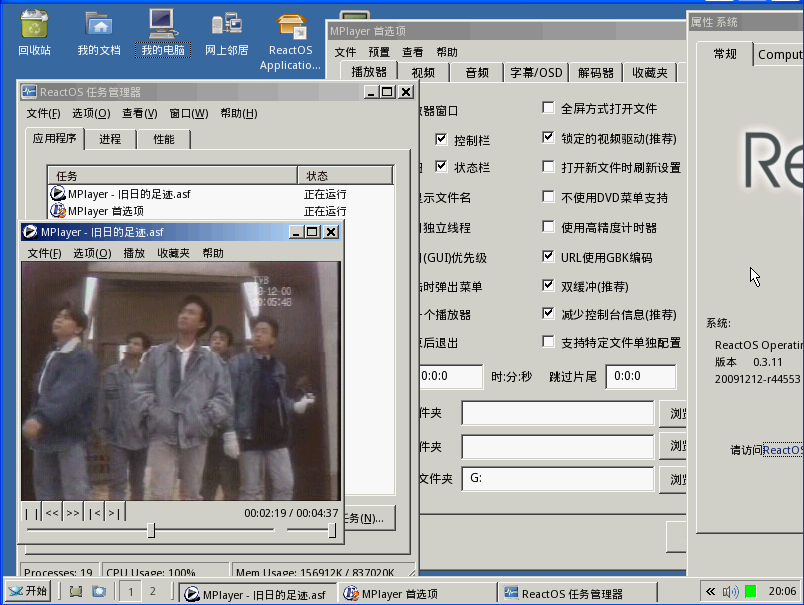Click the ReactOS website link in System Properties

pyautogui.click(x=783, y=450)
